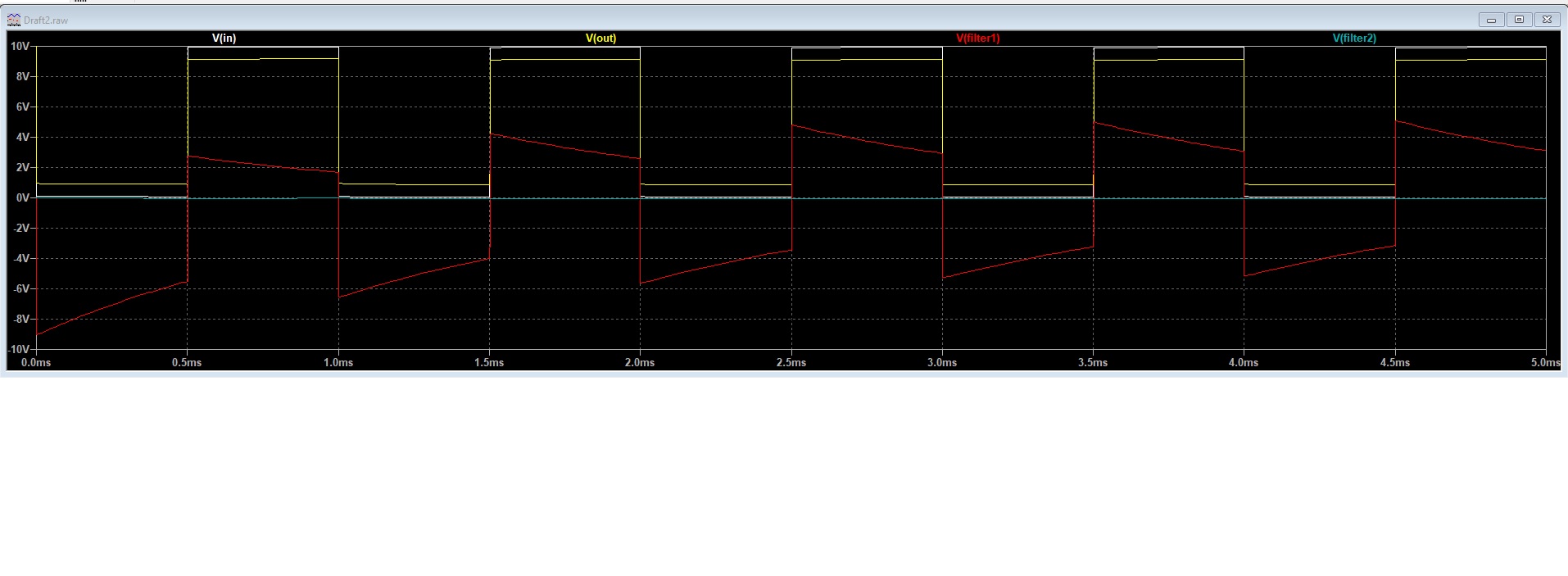Click the 3.0ms time axis label

pos(942,363)
